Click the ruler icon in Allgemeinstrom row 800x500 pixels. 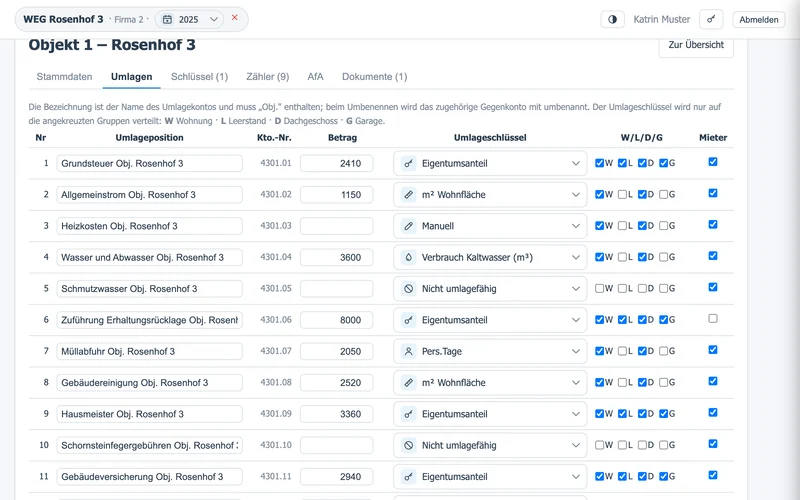(x=408, y=195)
